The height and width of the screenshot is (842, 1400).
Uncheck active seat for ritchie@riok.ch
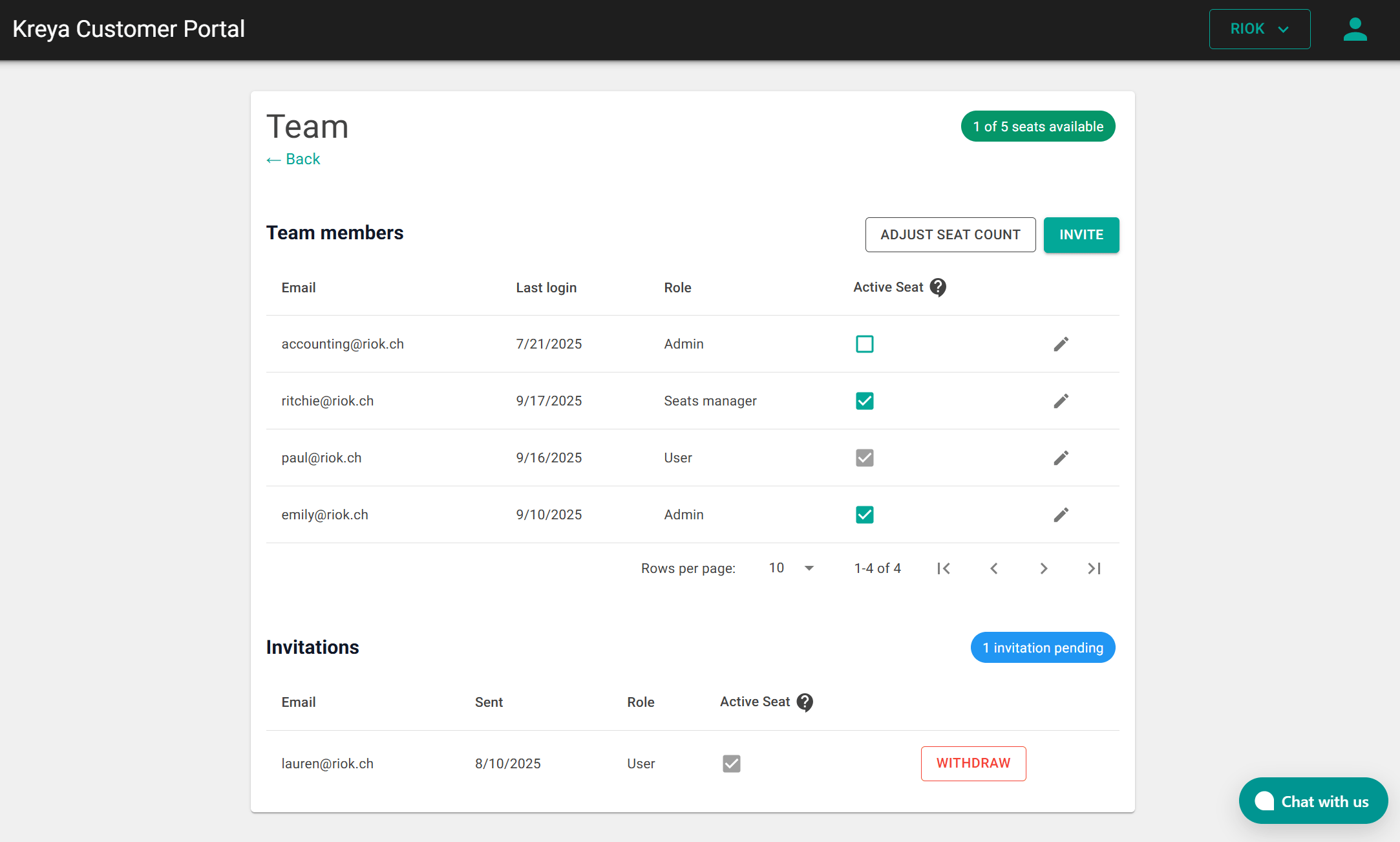[864, 401]
